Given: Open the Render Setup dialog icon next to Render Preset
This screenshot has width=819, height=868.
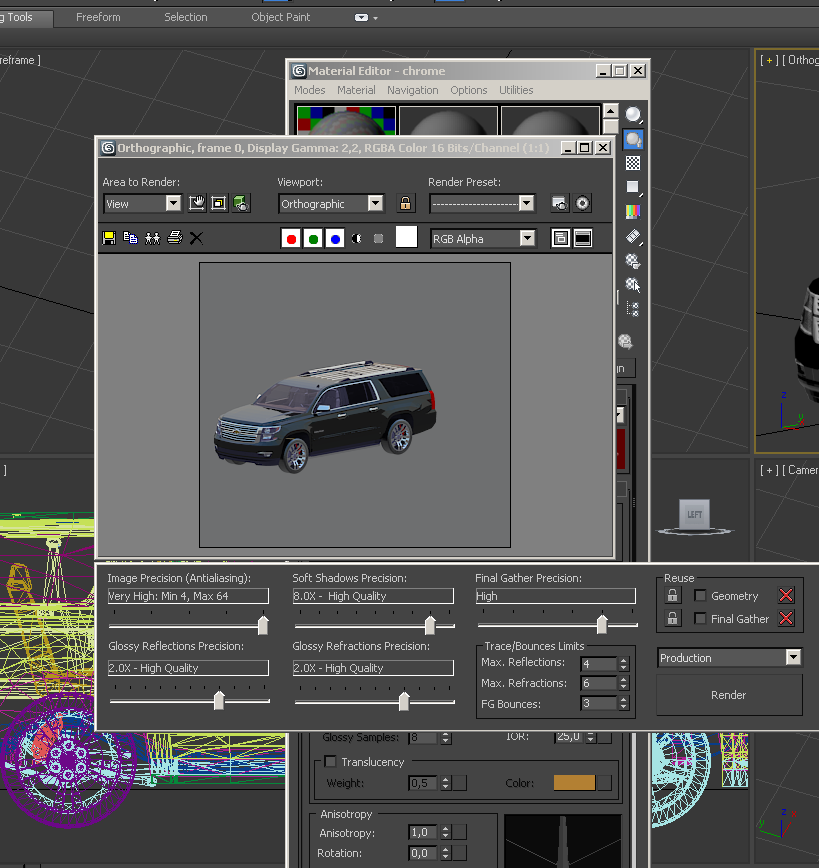Looking at the screenshot, I should click(x=560, y=203).
